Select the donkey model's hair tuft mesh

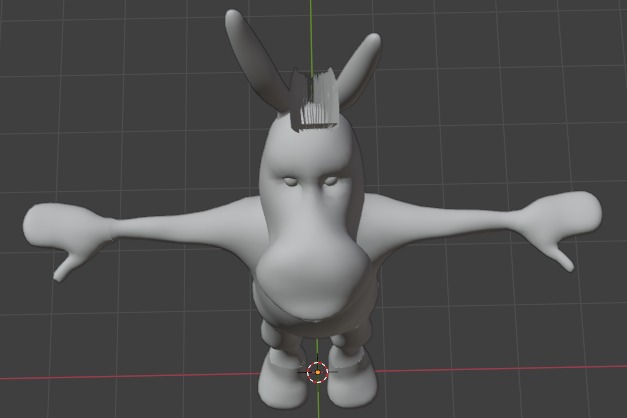click(x=315, y=100)
